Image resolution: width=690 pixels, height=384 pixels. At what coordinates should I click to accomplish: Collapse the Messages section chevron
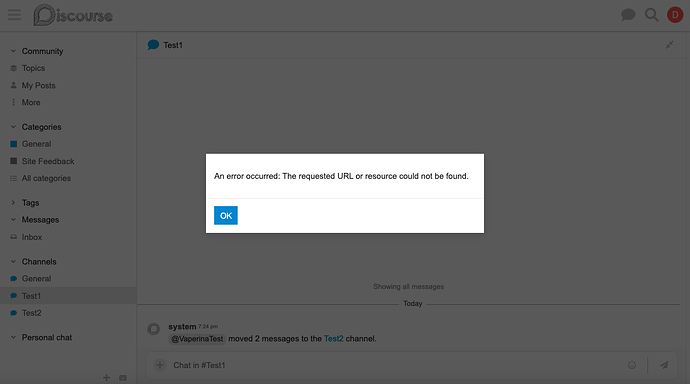coord(13,219)
